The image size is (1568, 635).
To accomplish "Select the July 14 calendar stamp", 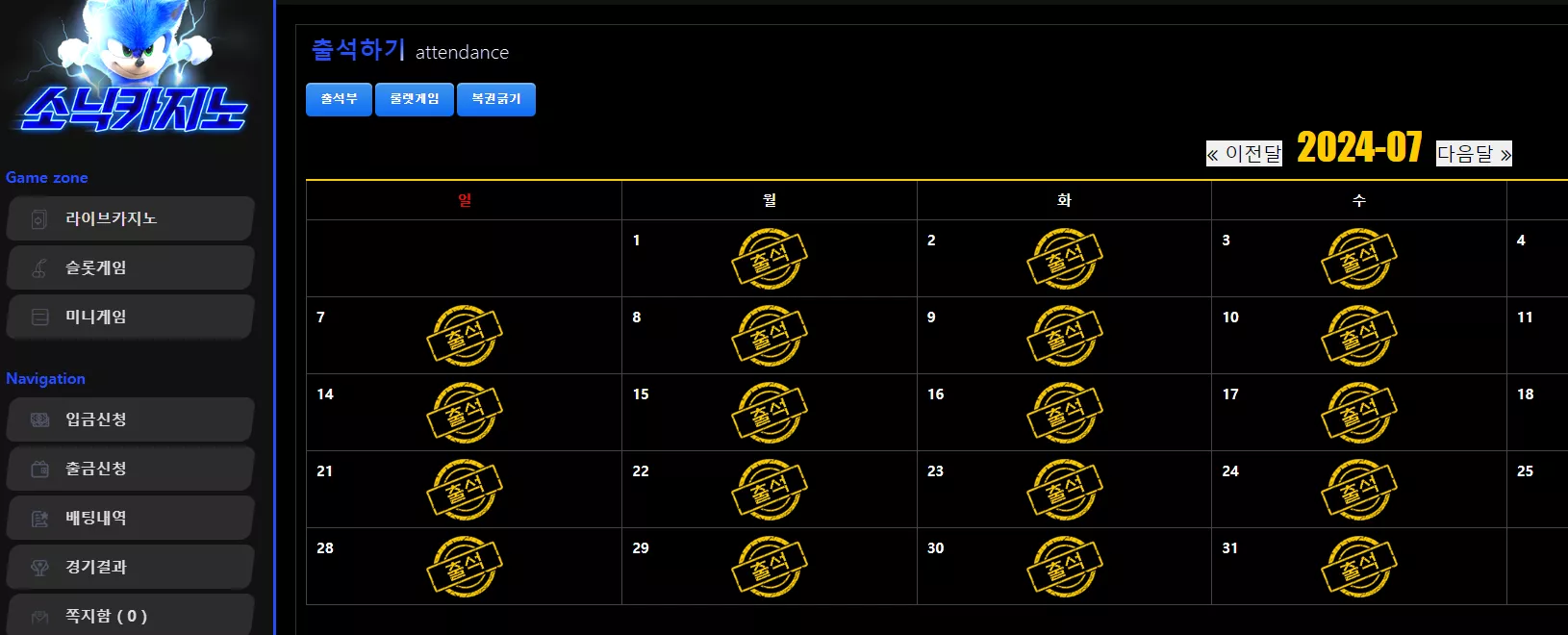I will point(465,413).
